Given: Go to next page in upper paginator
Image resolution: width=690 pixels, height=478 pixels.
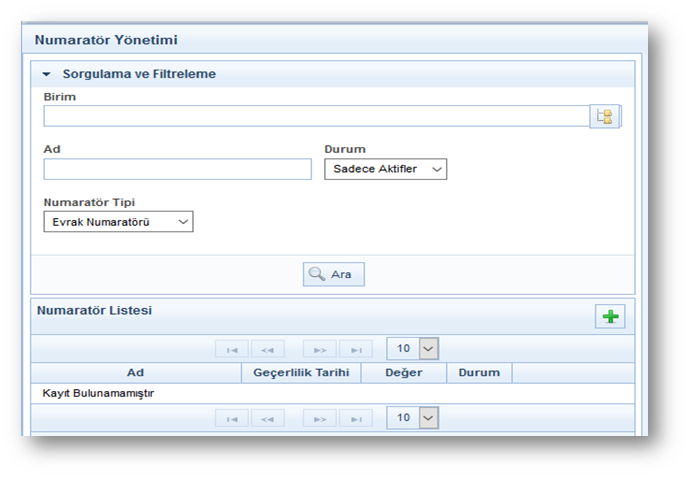Looking at the screenshot, I should 320,349.
